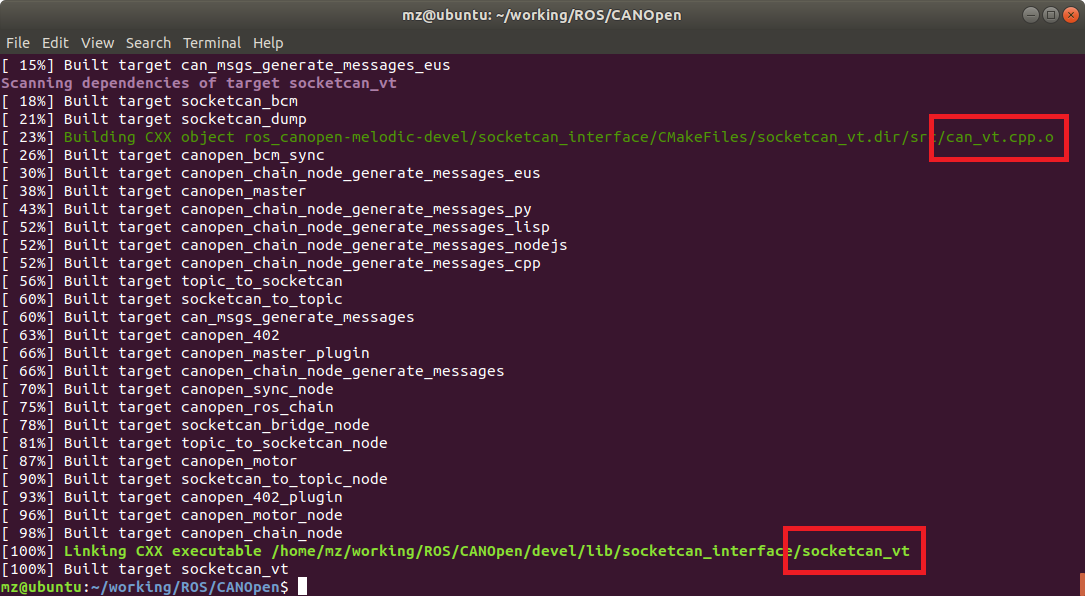Open the File menu
This screenshot has height=596, width=1085.
(x=18, y=43)
